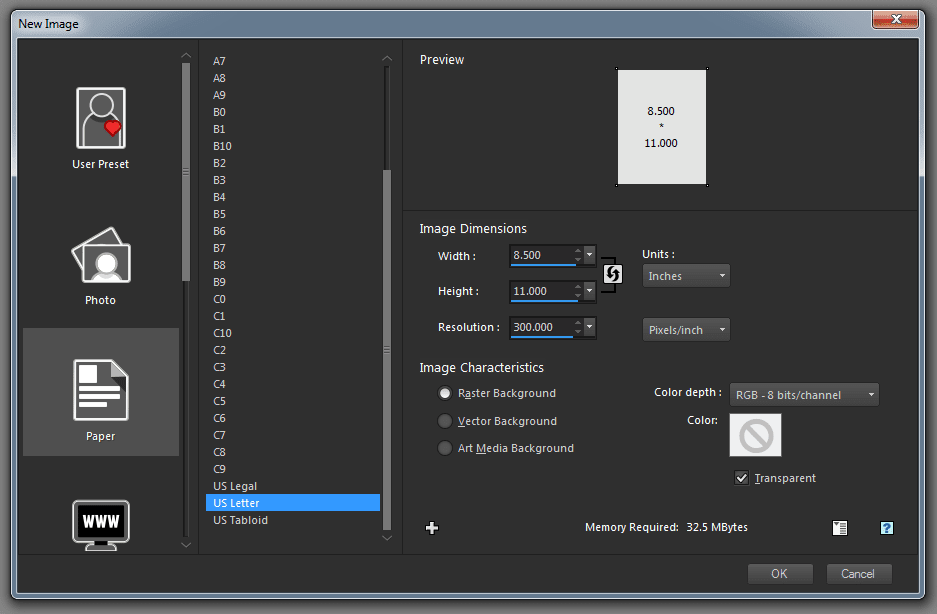Uncheck the Transparent checkbox

click(741, 478)
